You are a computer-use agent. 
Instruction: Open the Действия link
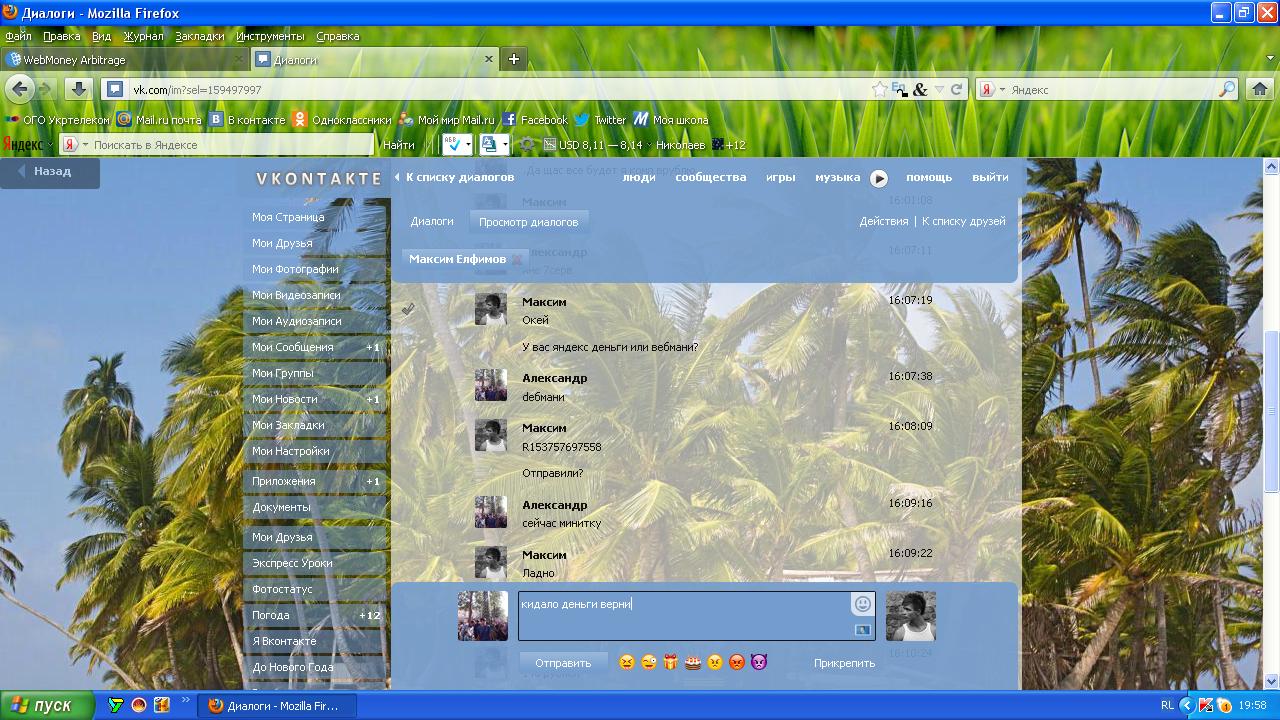click(884, 221)
